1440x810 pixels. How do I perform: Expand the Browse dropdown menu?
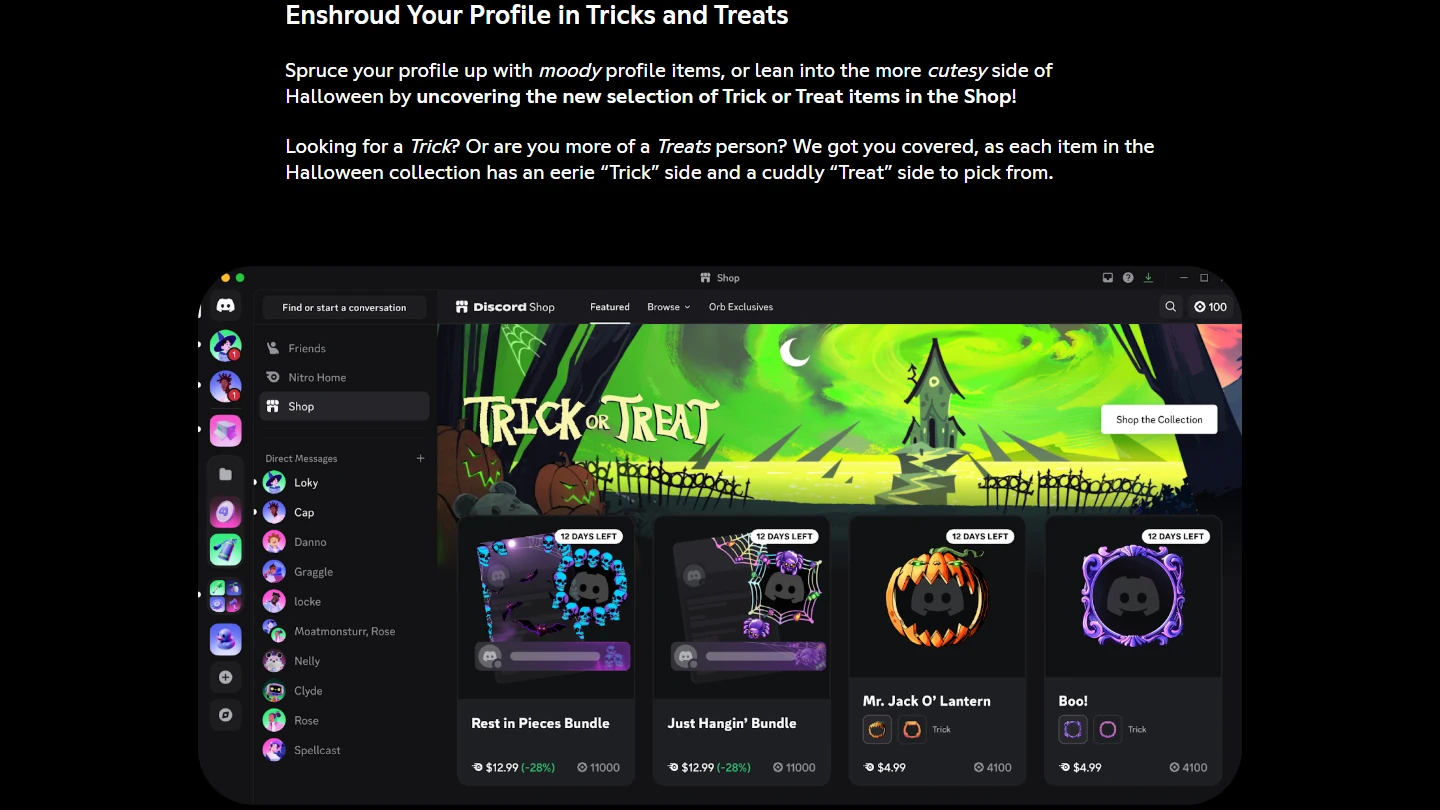(668, 307)
